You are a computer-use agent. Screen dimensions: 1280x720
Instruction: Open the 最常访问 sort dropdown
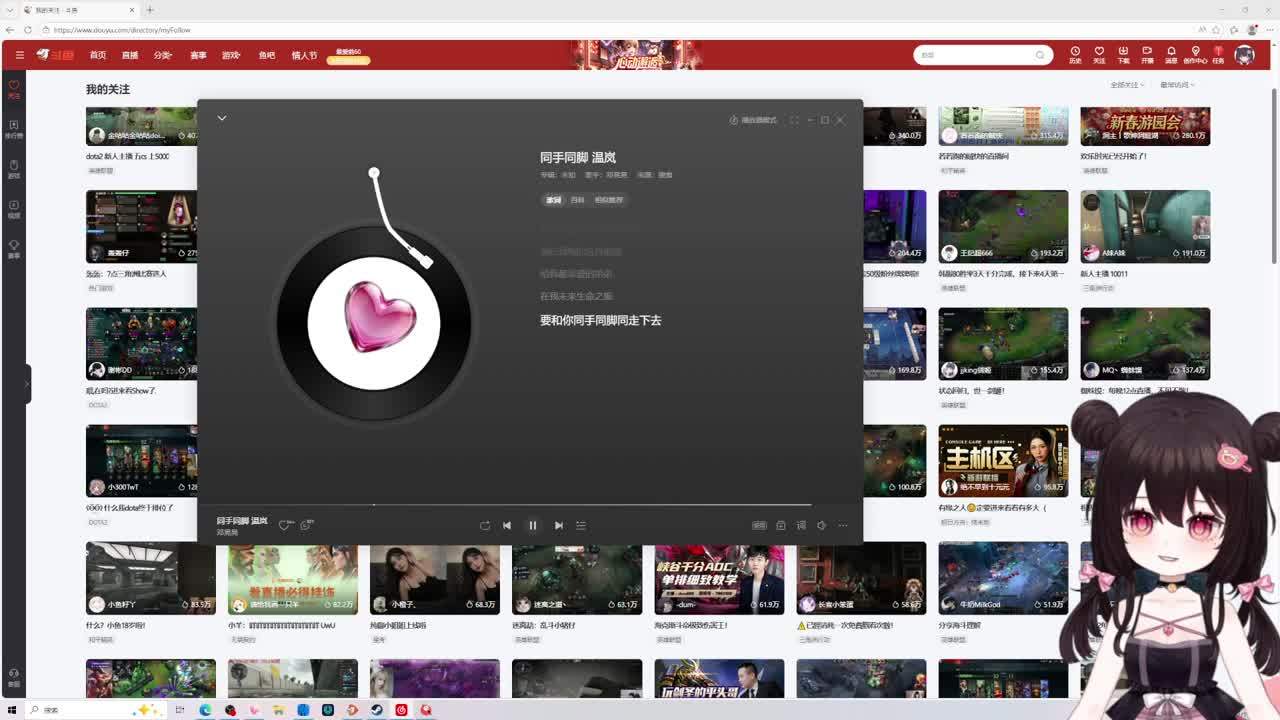tap(1176, 85)
